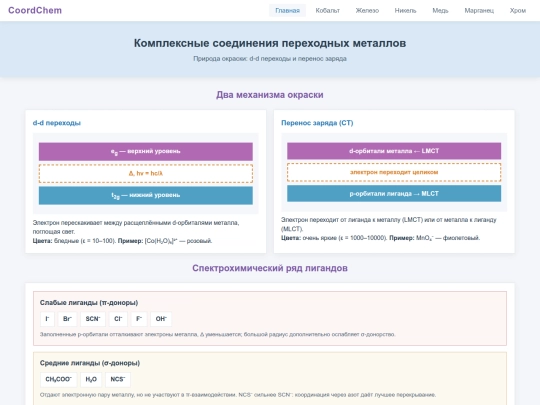Click the Отдают электронную пару description line
540x405 pixels.
pyautogui.click(x=238, y=395)
